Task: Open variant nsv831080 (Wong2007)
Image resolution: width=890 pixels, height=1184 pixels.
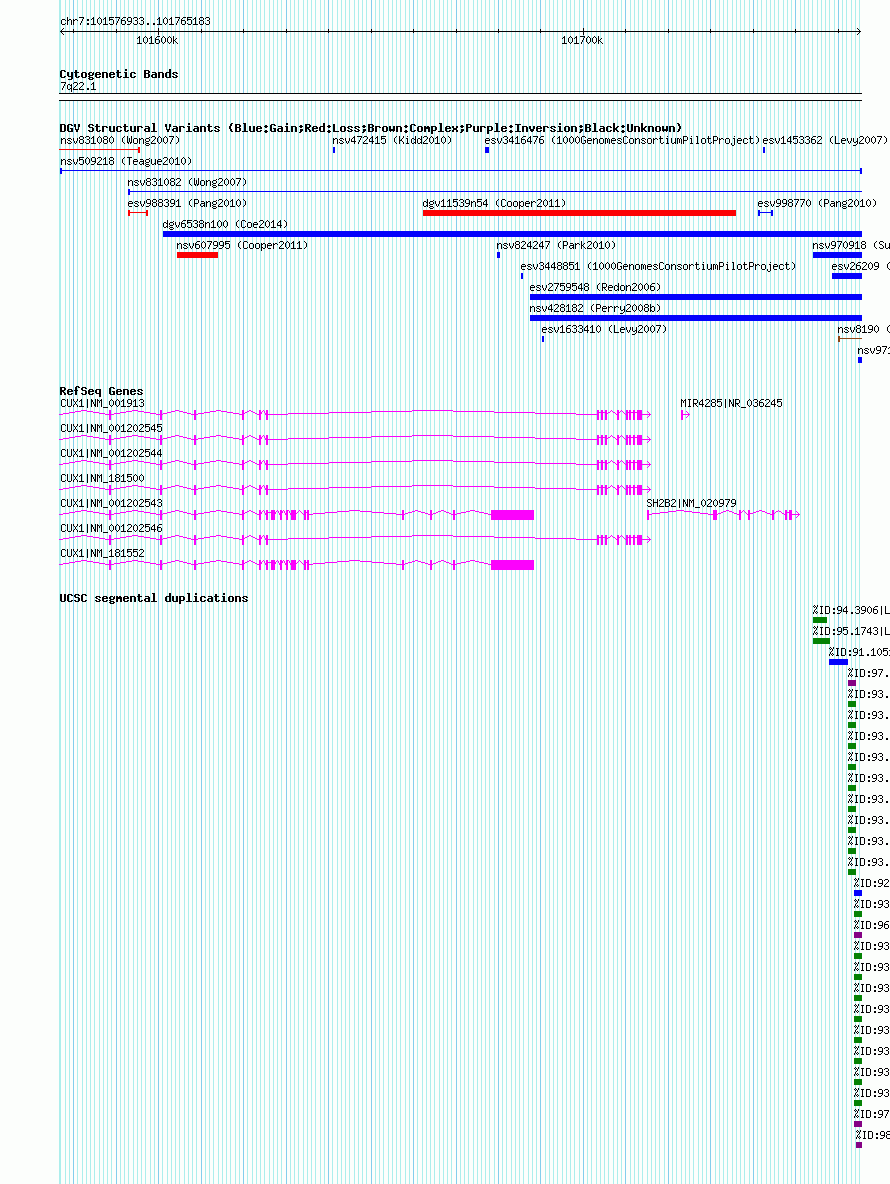Action: tap(120, 140)
